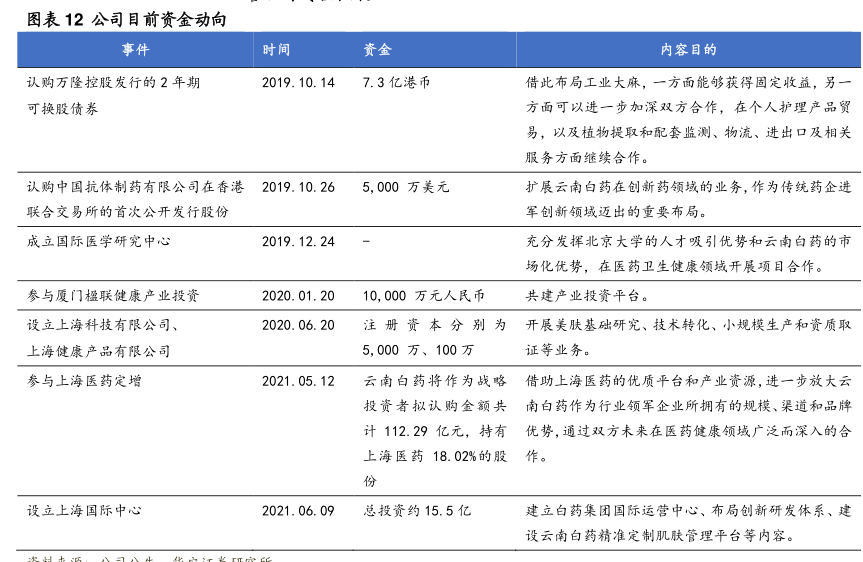Image resolution: width=863 pixels, height=562 pixels.
Task: Click the amount 10,000 万元人民币
Action: pyautogui.click(x=424, y=296)
